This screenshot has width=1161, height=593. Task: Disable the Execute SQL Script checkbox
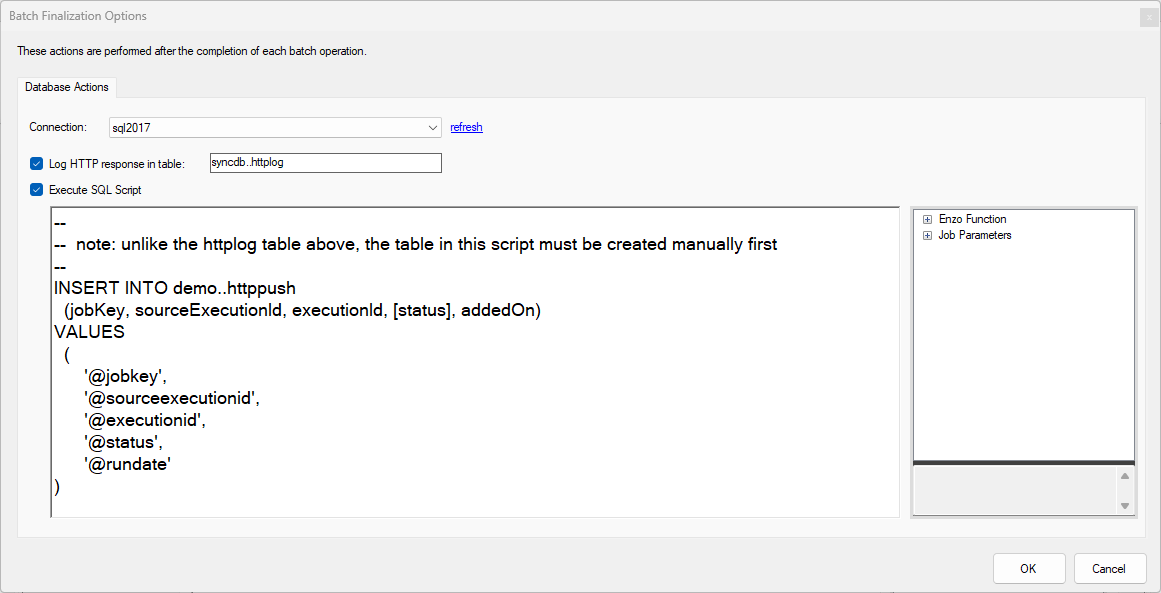[36, 190]
